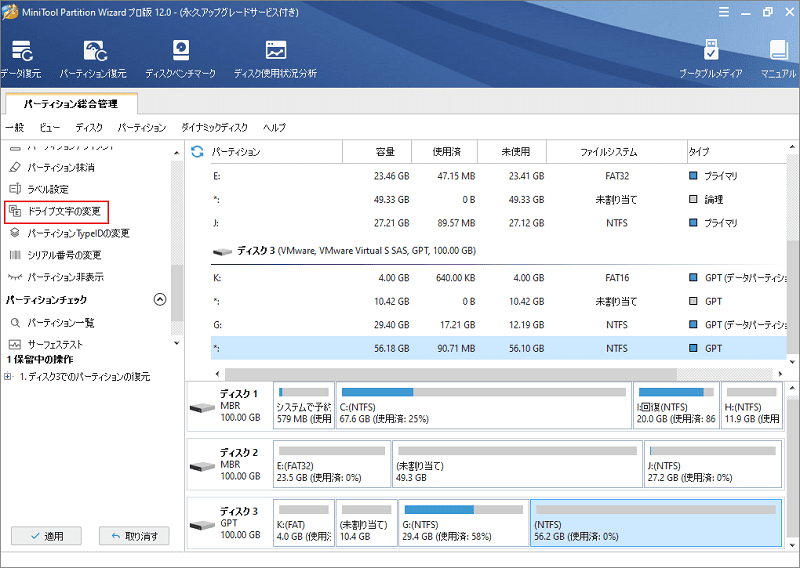The image size is (800, 568).
Task: Sort by タイプ column header
Action: click(x=736, y=152)
